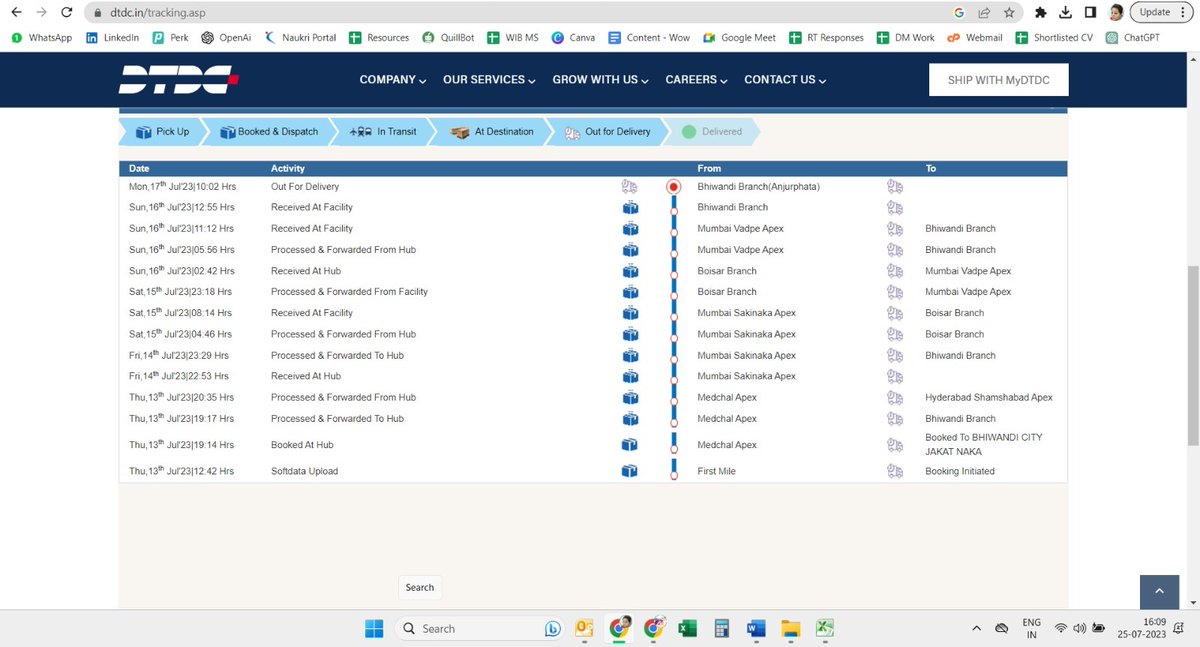Select the In Transit status step
The image size is (1200, 647).
click(x=383, y=132)
